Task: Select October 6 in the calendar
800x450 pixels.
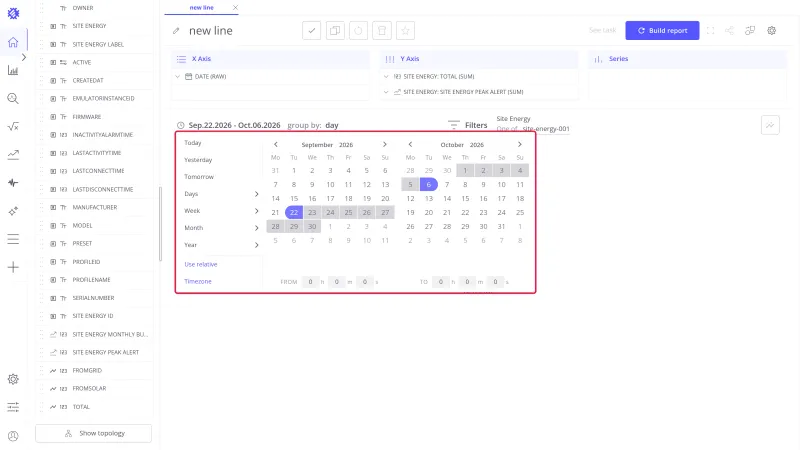Action: [429, 184]
